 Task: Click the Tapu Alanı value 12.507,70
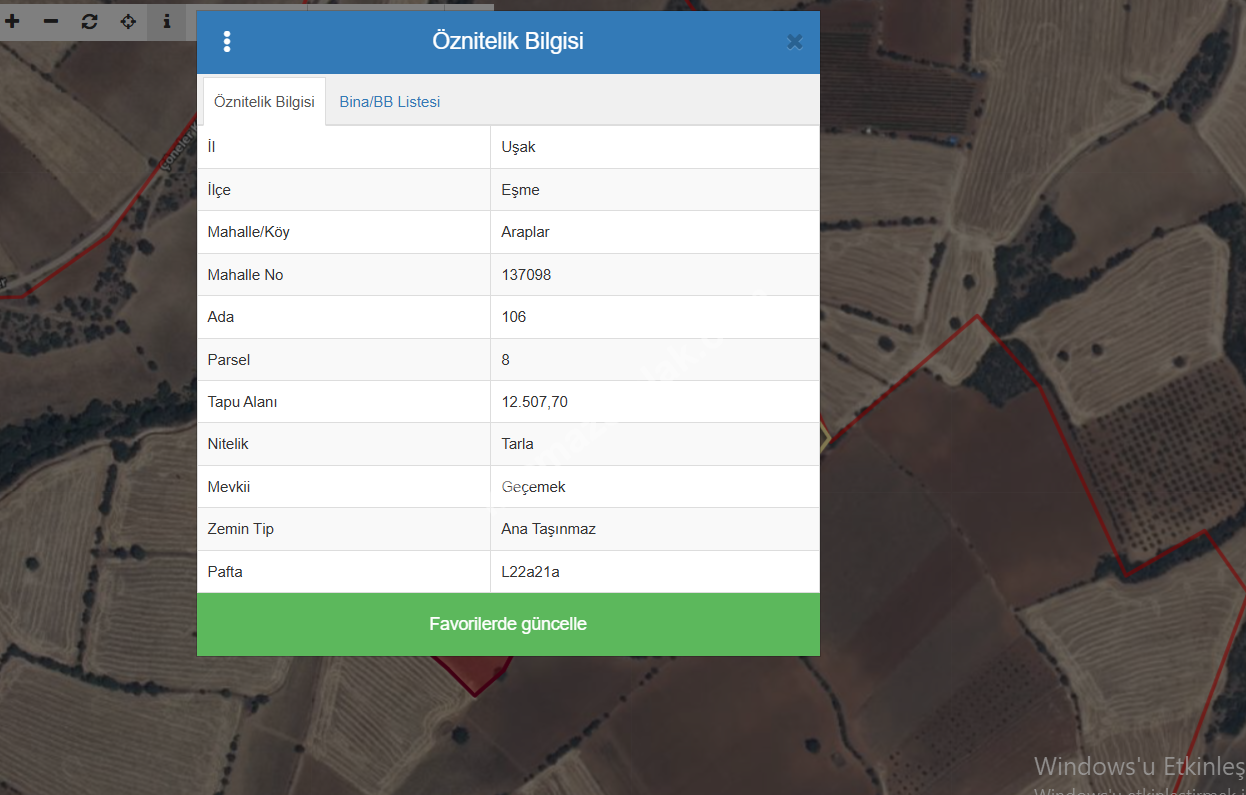[x=534, y=402]
